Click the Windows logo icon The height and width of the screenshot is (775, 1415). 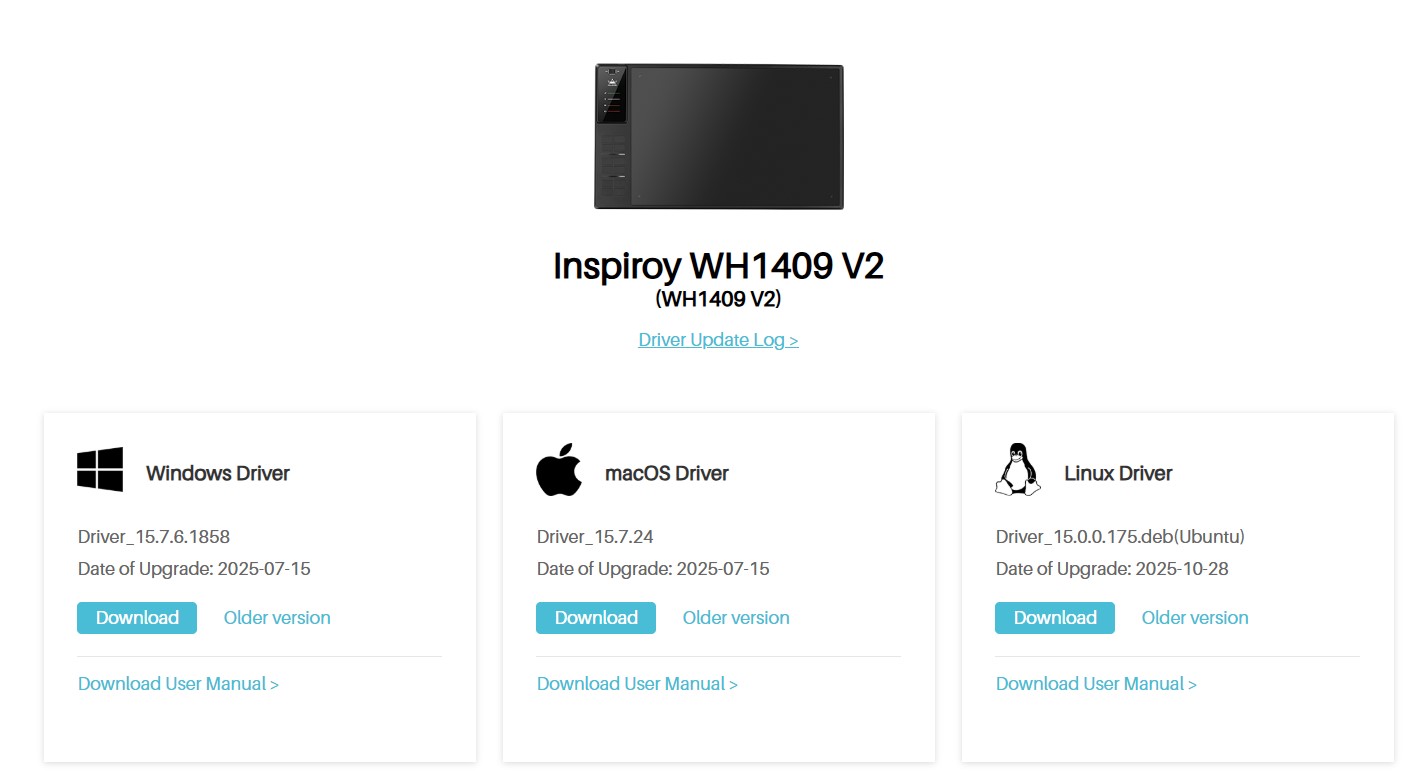pos(100,469)
